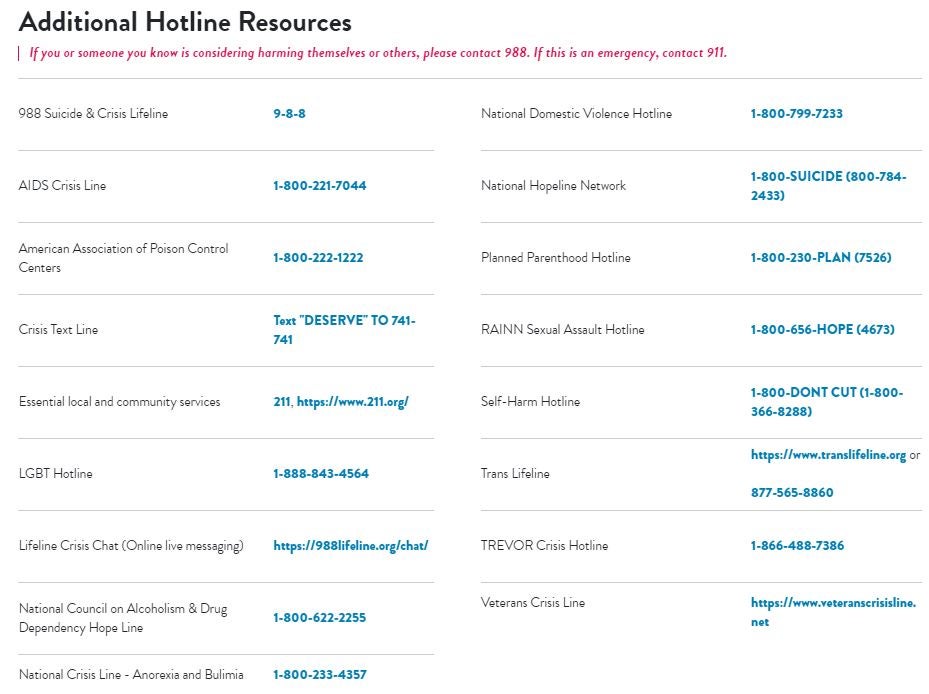Open https://988lifeline.org/chat/ link
Viewport: 929px width, 694px height.
point(351,546)
